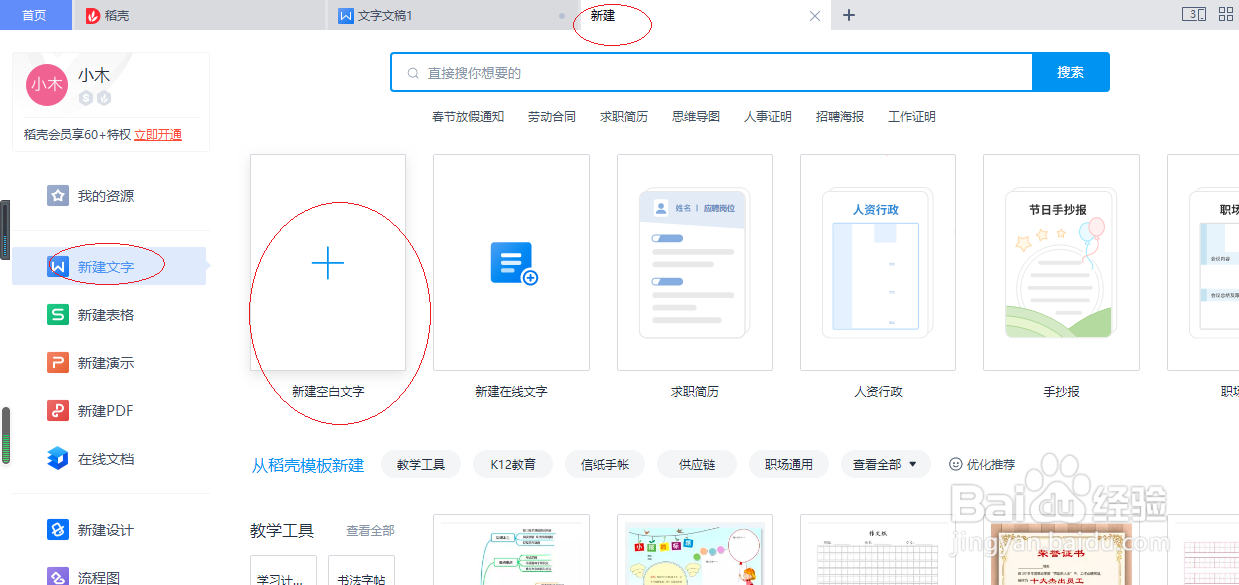Select the 新建 tab

704,15
